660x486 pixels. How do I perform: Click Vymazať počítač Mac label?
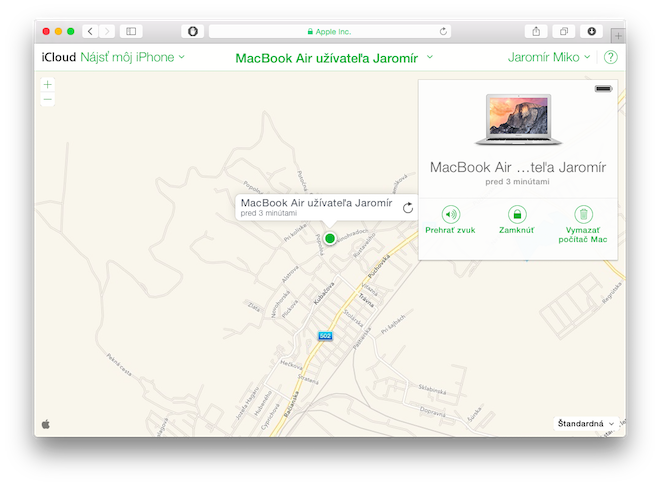583,235
